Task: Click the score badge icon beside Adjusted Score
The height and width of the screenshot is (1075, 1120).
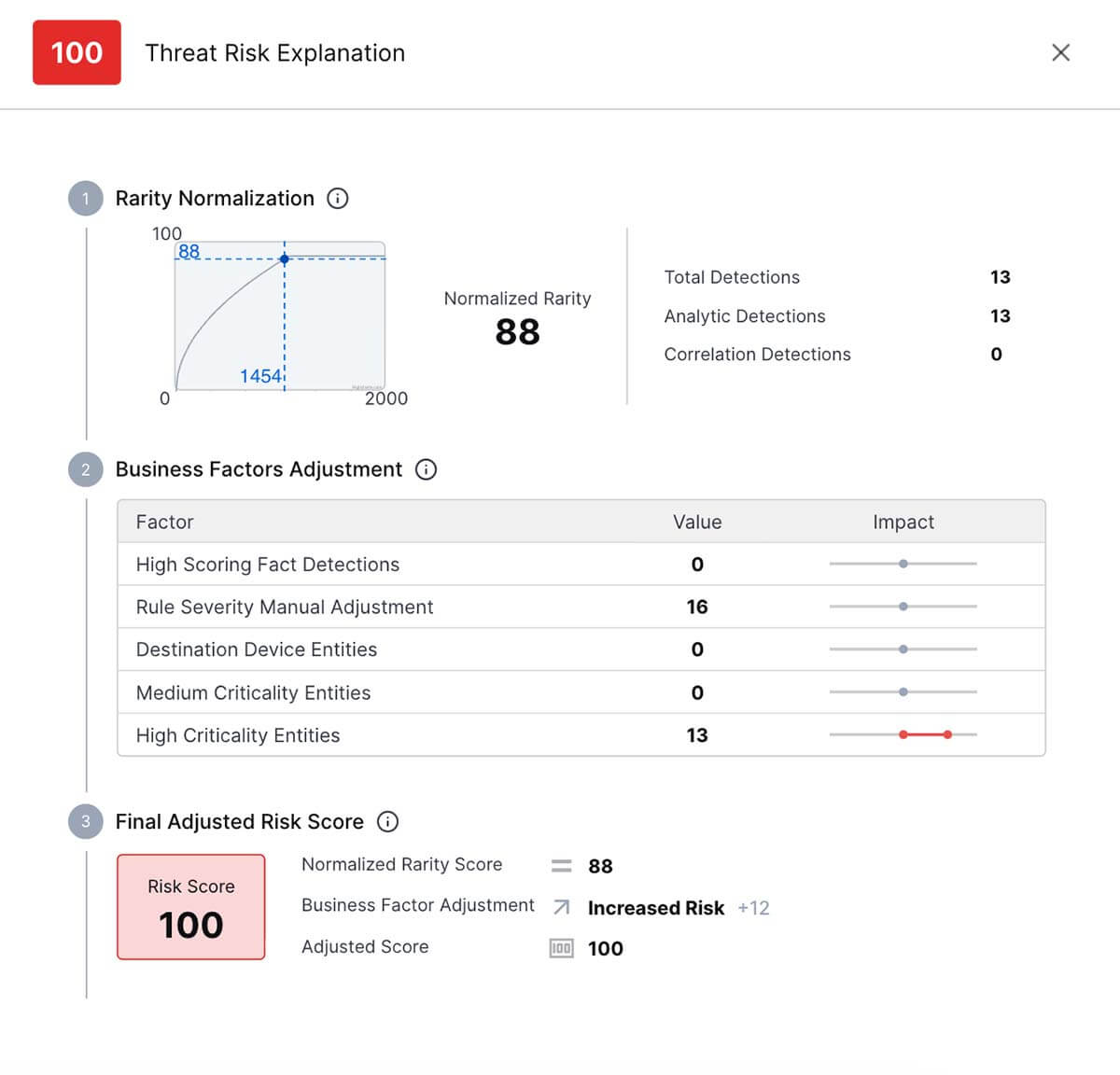Action: click(x=560, y=948)
